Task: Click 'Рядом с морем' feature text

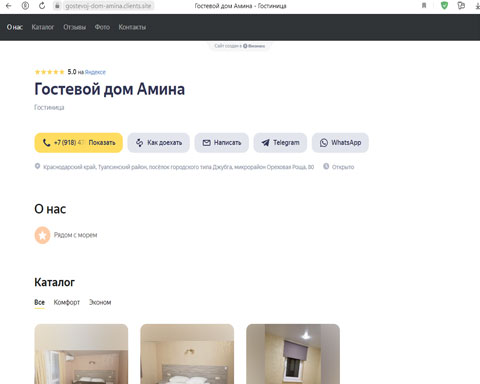Action: [x=75, y=235]
